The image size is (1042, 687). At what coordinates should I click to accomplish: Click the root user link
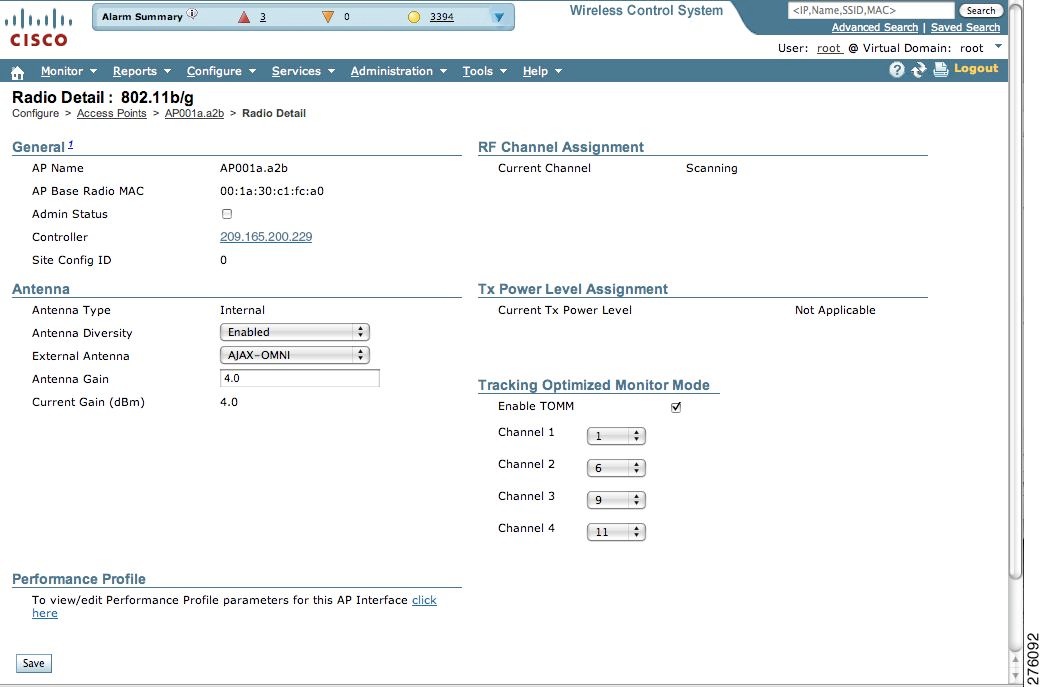click(829, 48)
